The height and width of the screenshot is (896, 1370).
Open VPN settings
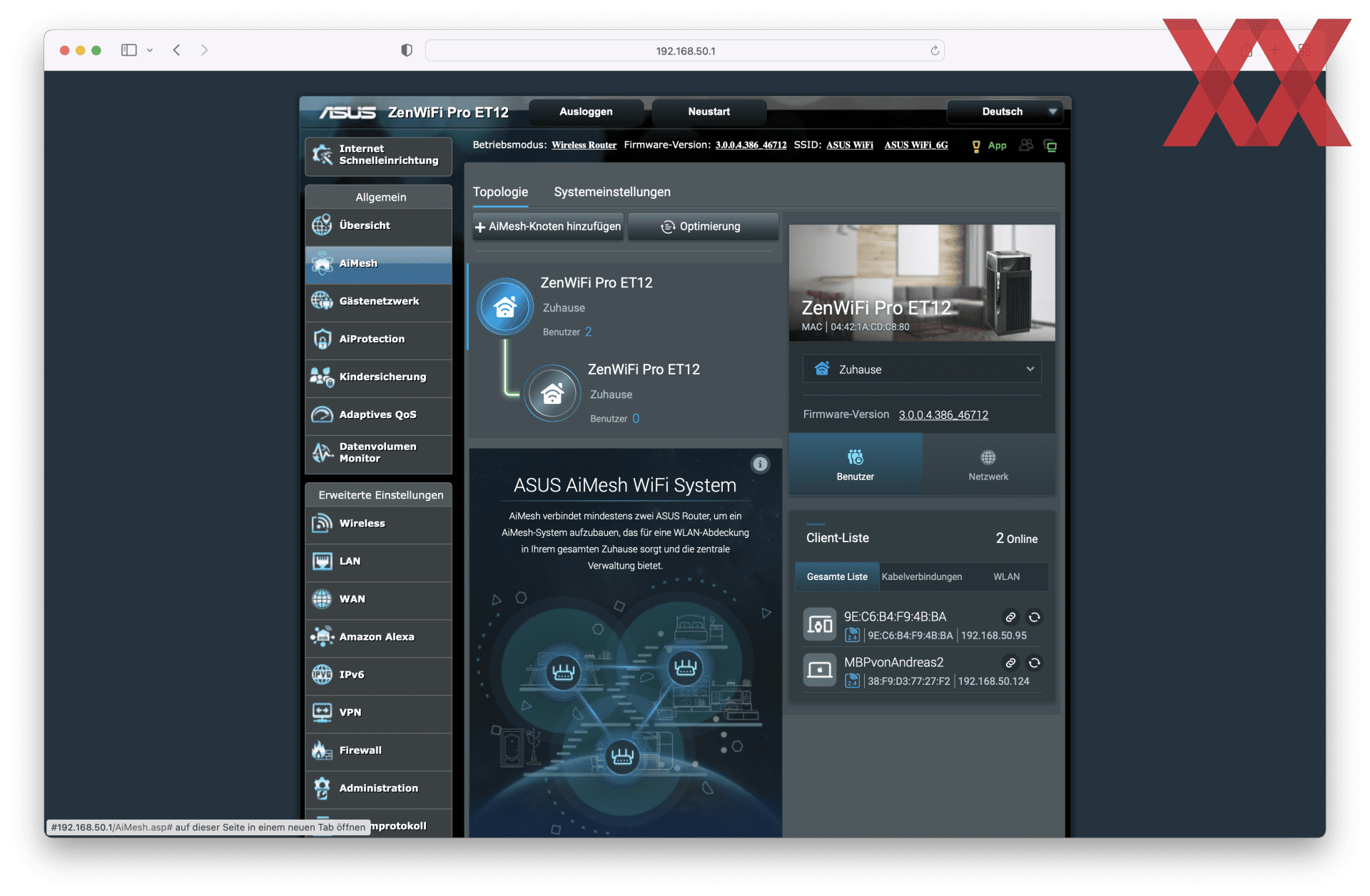point(378,713)
